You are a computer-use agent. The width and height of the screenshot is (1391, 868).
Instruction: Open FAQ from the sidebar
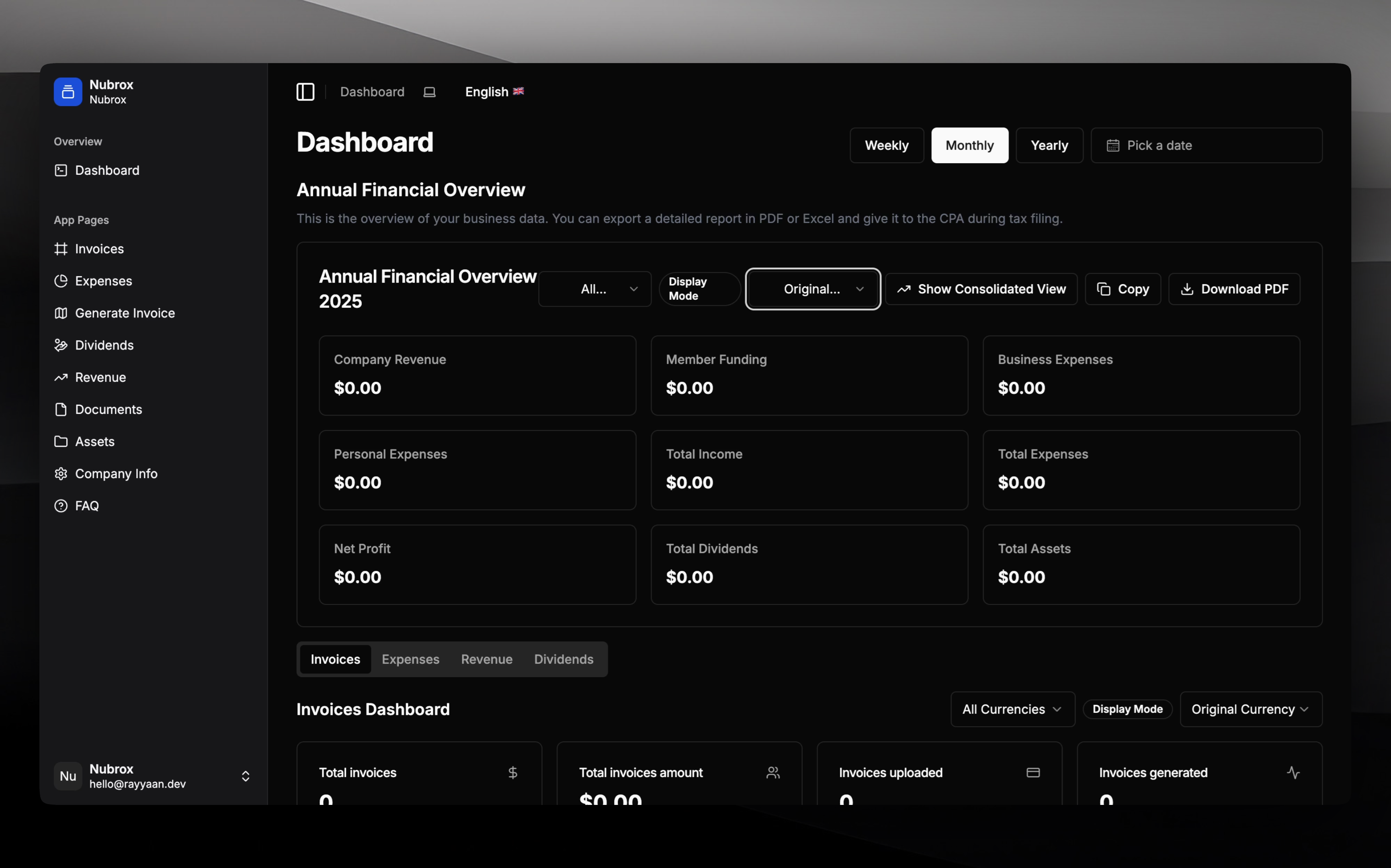87,506
